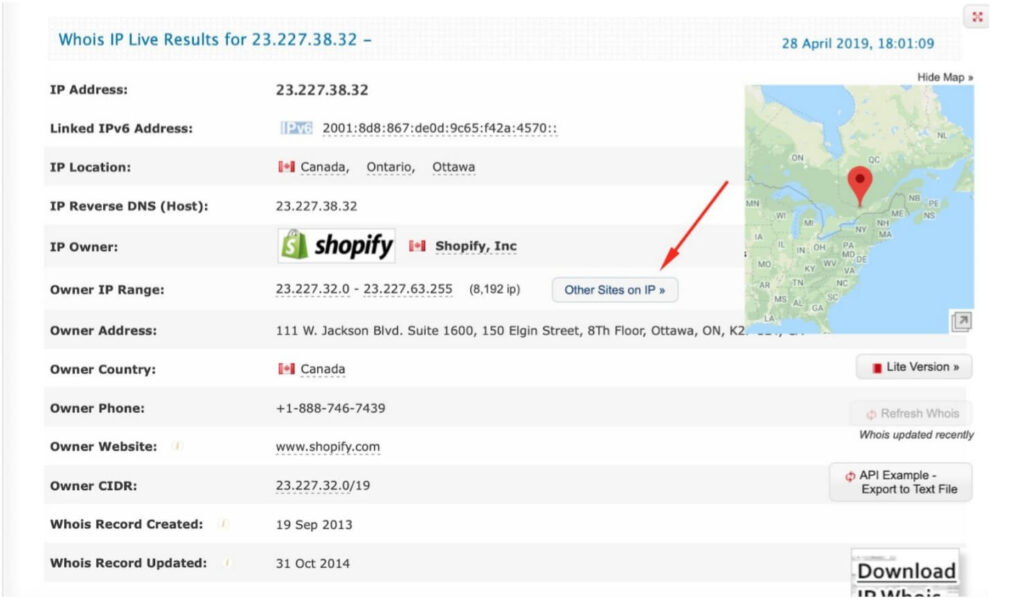Click the 'Owner Address:' label

[103, 331]
